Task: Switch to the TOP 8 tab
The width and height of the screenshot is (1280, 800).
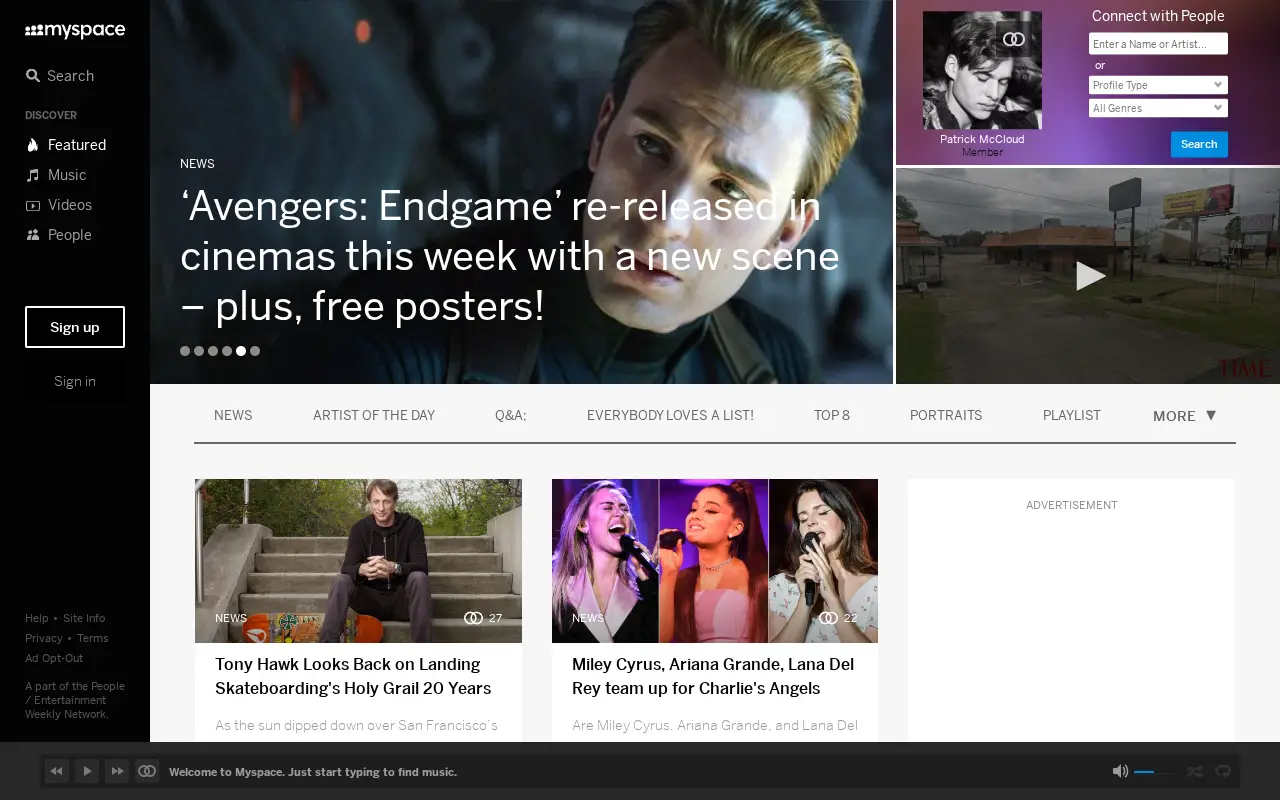Action: pyautogui.click(x=832, y=415)
